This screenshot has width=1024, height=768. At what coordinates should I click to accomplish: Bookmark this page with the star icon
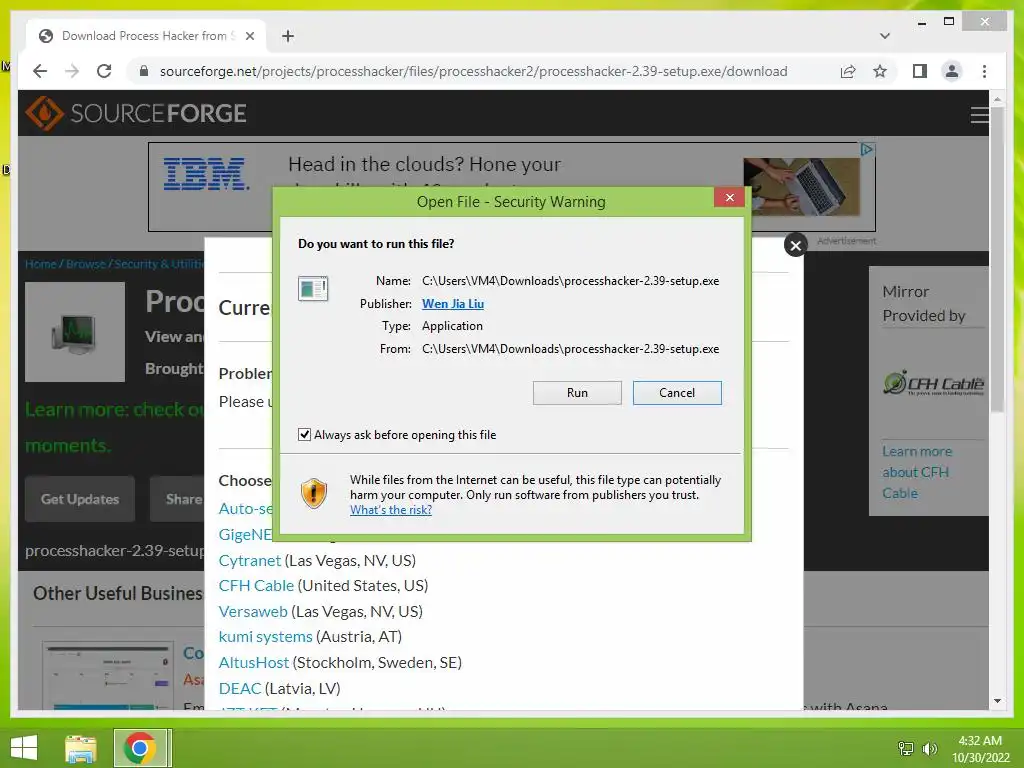(x=880, y=71)
